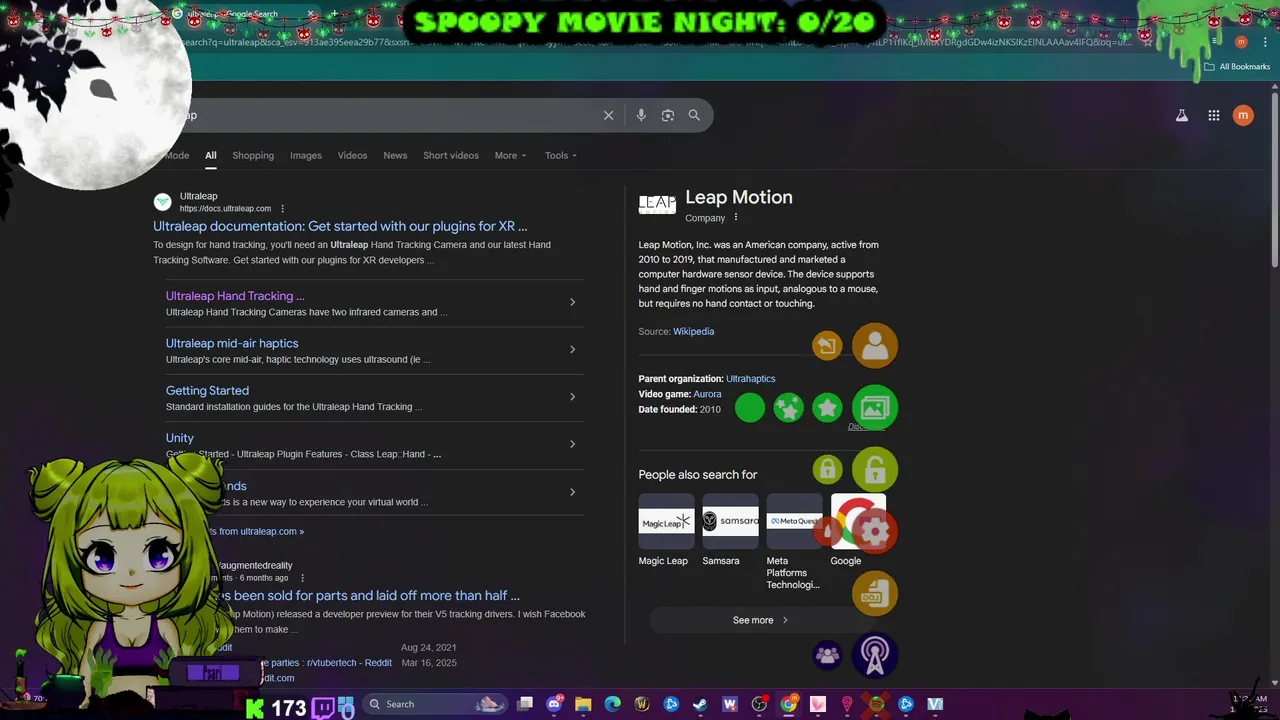Open Steam from the taskbar
The height and width of the screenshot is (720, 1280).
[700, 704]
